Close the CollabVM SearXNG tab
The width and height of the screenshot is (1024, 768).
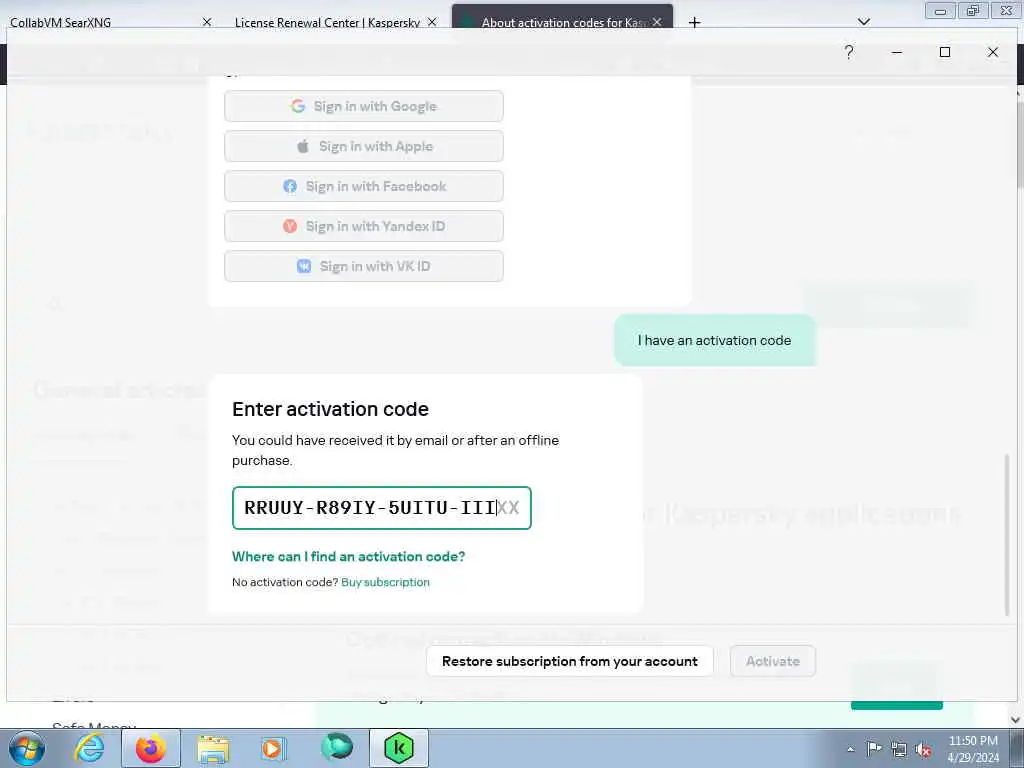pos(207,22)
